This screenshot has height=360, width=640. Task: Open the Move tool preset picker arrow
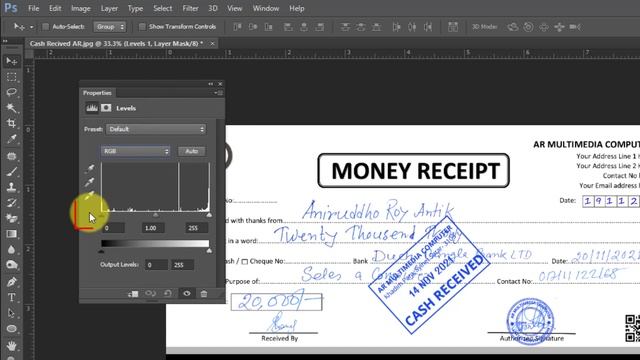click(x=32, y=27)
